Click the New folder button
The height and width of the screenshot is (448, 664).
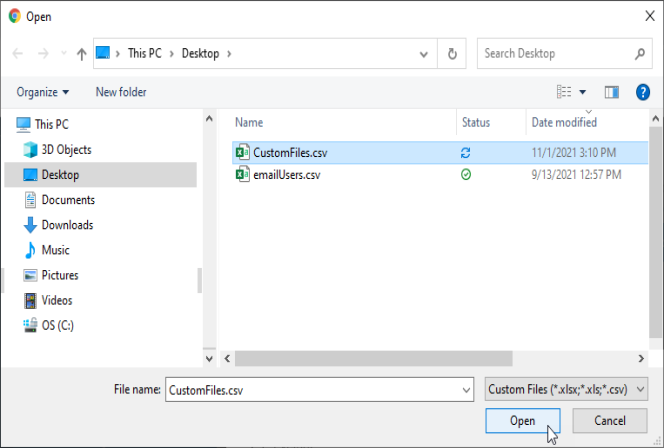tap(121, 92)
